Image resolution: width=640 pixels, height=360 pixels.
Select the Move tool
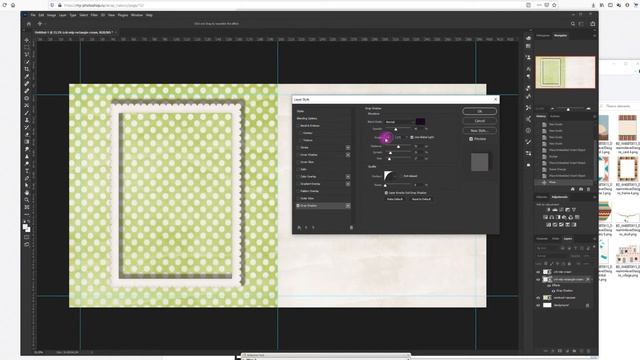[x=27, y=40]
